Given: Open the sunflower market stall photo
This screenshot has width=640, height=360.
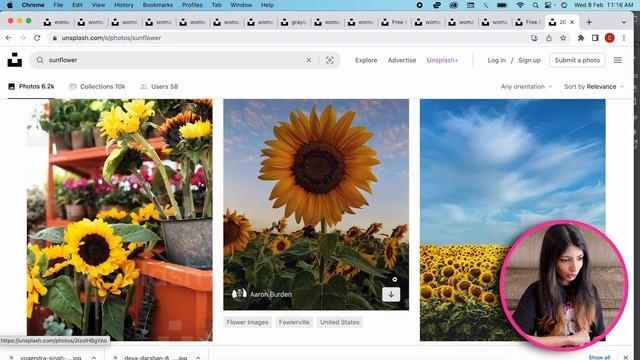Looking at the screenshot, I should tap(120, 220).
